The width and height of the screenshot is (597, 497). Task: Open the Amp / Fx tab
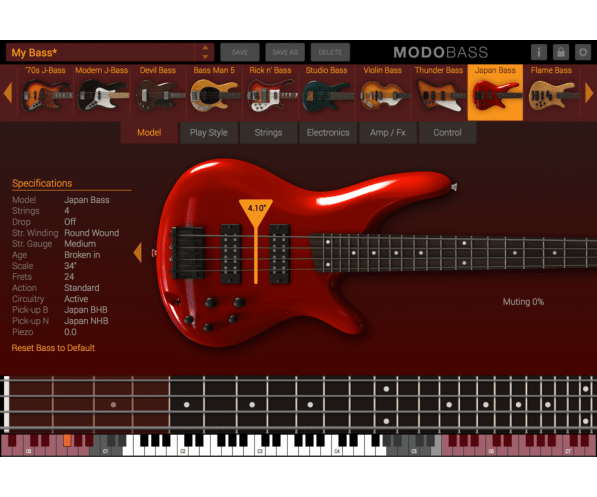point(388,133)
